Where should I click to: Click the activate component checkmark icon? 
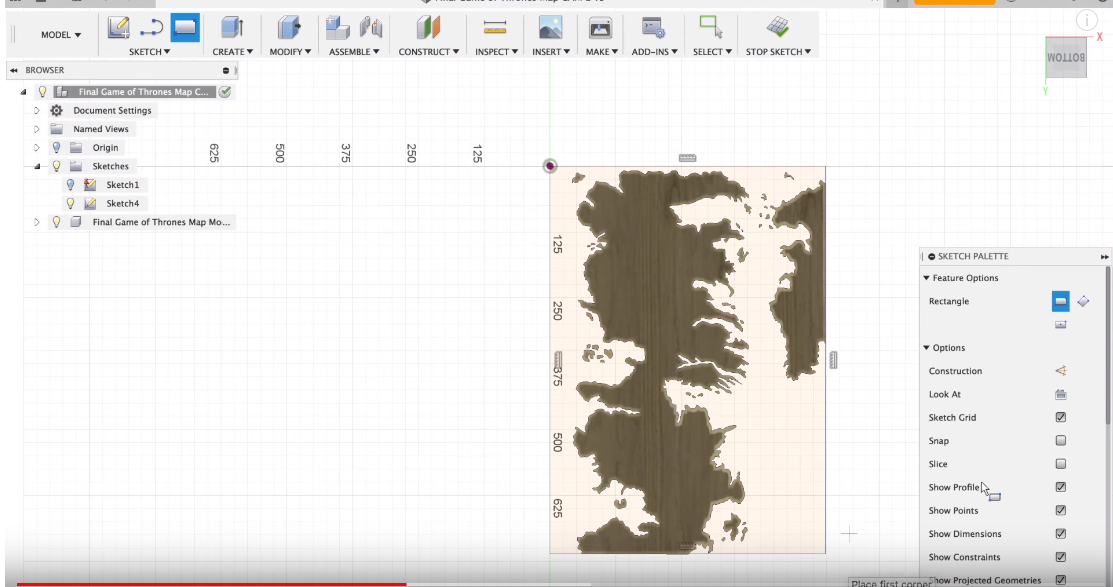click(225, 92)
